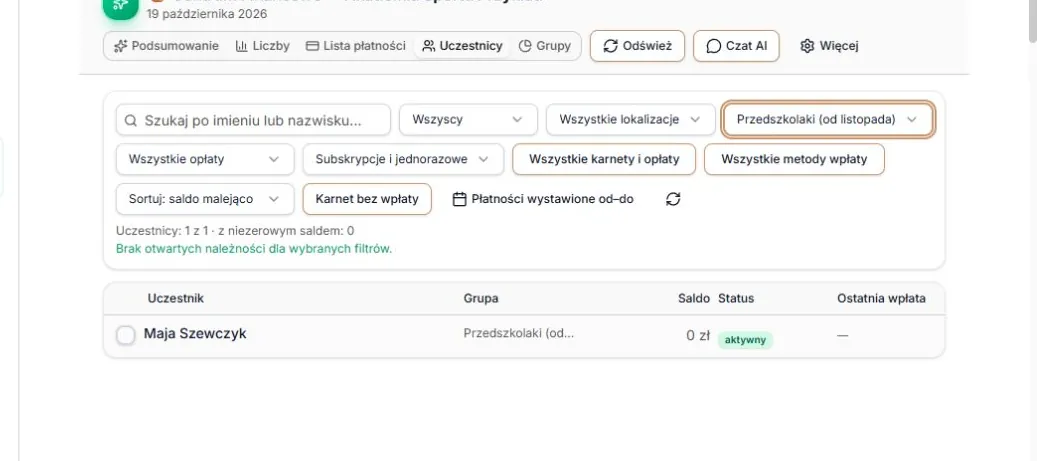The image size is (1037, 461).
Task: Click the gear icon next to Więcej
Action: coord(807,46)
